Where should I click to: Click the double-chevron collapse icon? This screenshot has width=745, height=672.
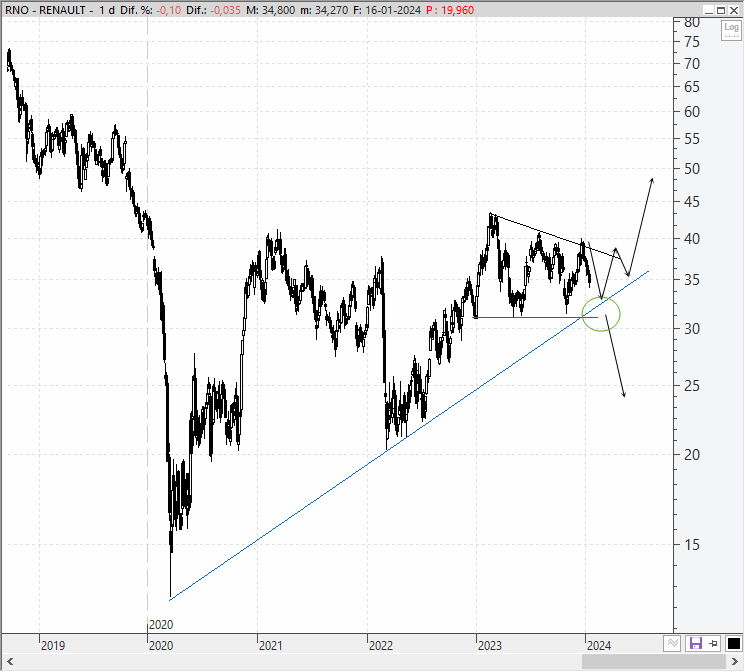[x=672, y=643]
